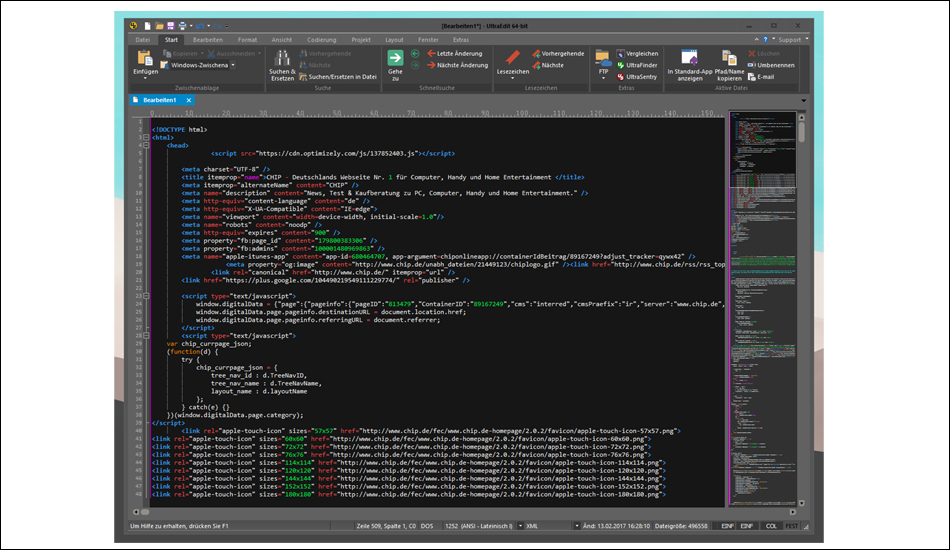The width and height of the screenshot is (950, 550).
Task: Toggle the COL column mode indicator
Action: click(x=771, y=526)
